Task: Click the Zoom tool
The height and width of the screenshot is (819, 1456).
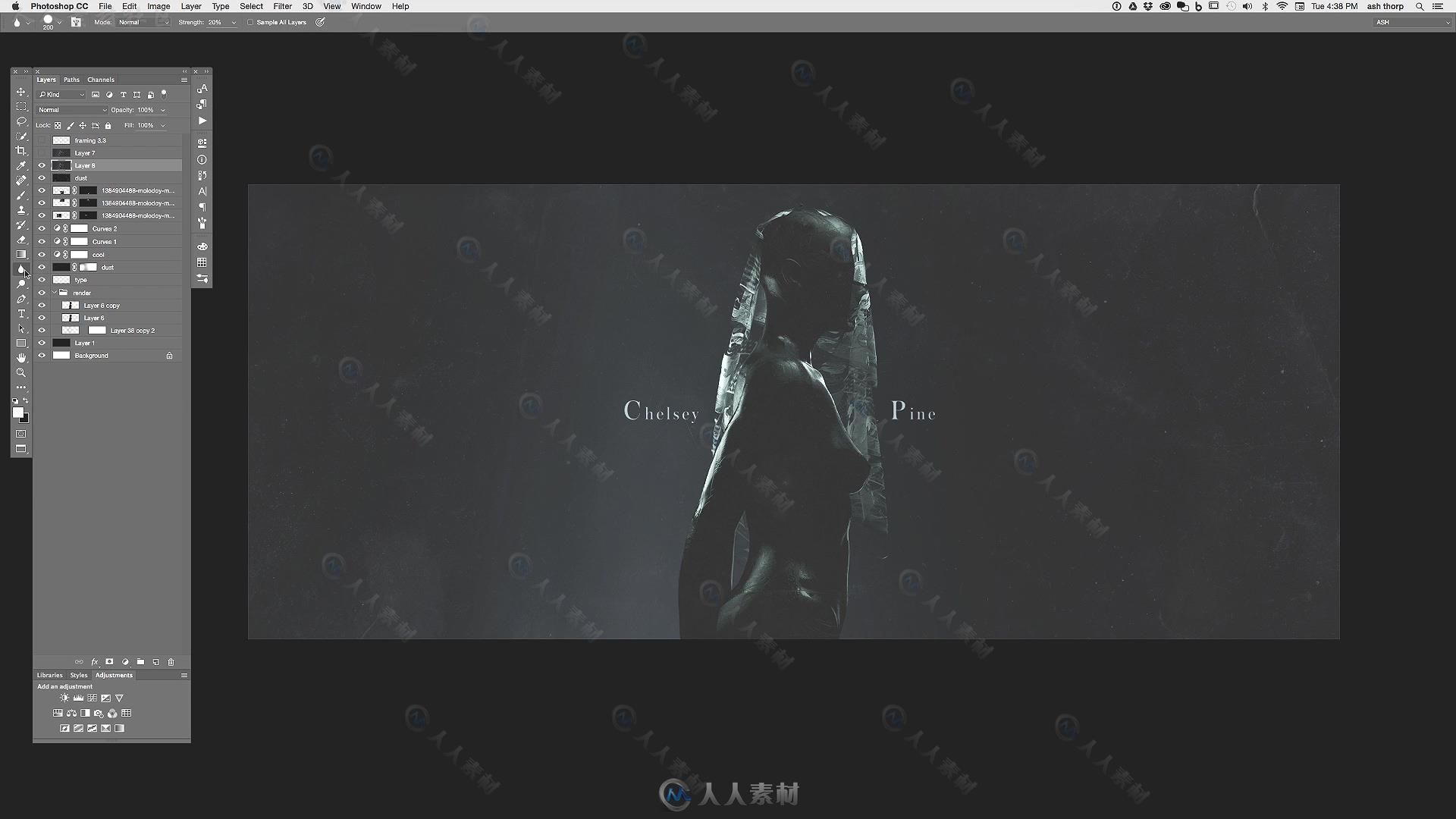Action: coord(21,372)
